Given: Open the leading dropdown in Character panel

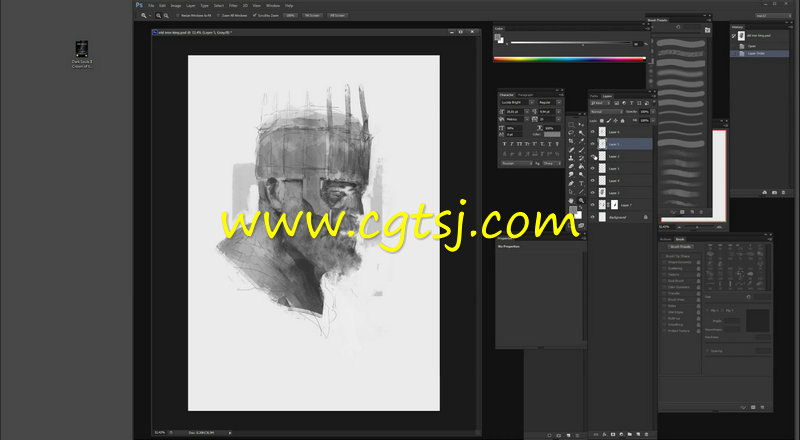Looking at the screenshot, I should pyautogui.click(x=559, y=111).
